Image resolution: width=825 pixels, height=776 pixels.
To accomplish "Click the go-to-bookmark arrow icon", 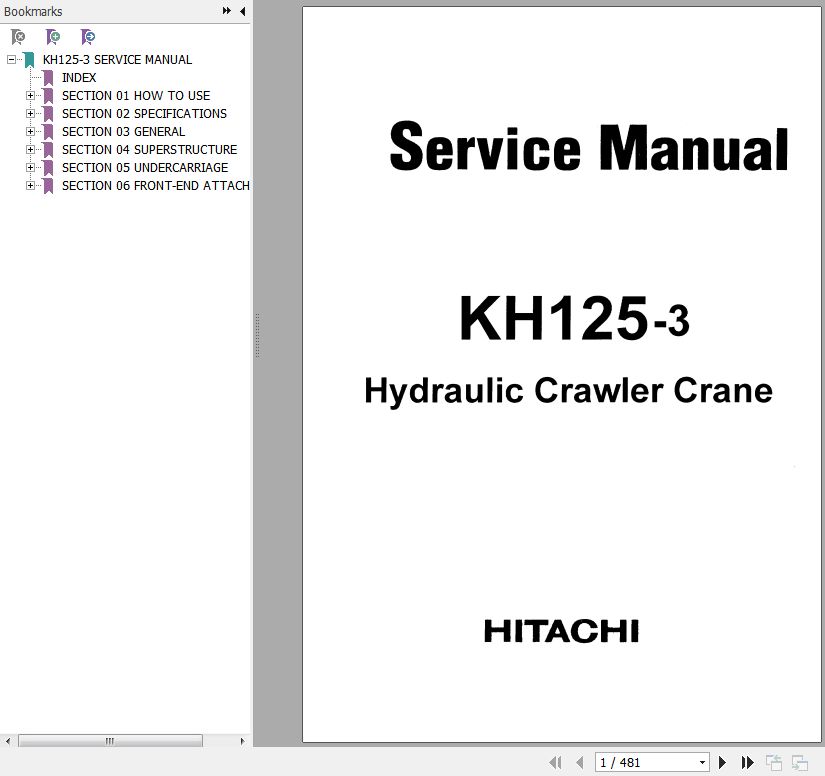I will coord(88,37).
